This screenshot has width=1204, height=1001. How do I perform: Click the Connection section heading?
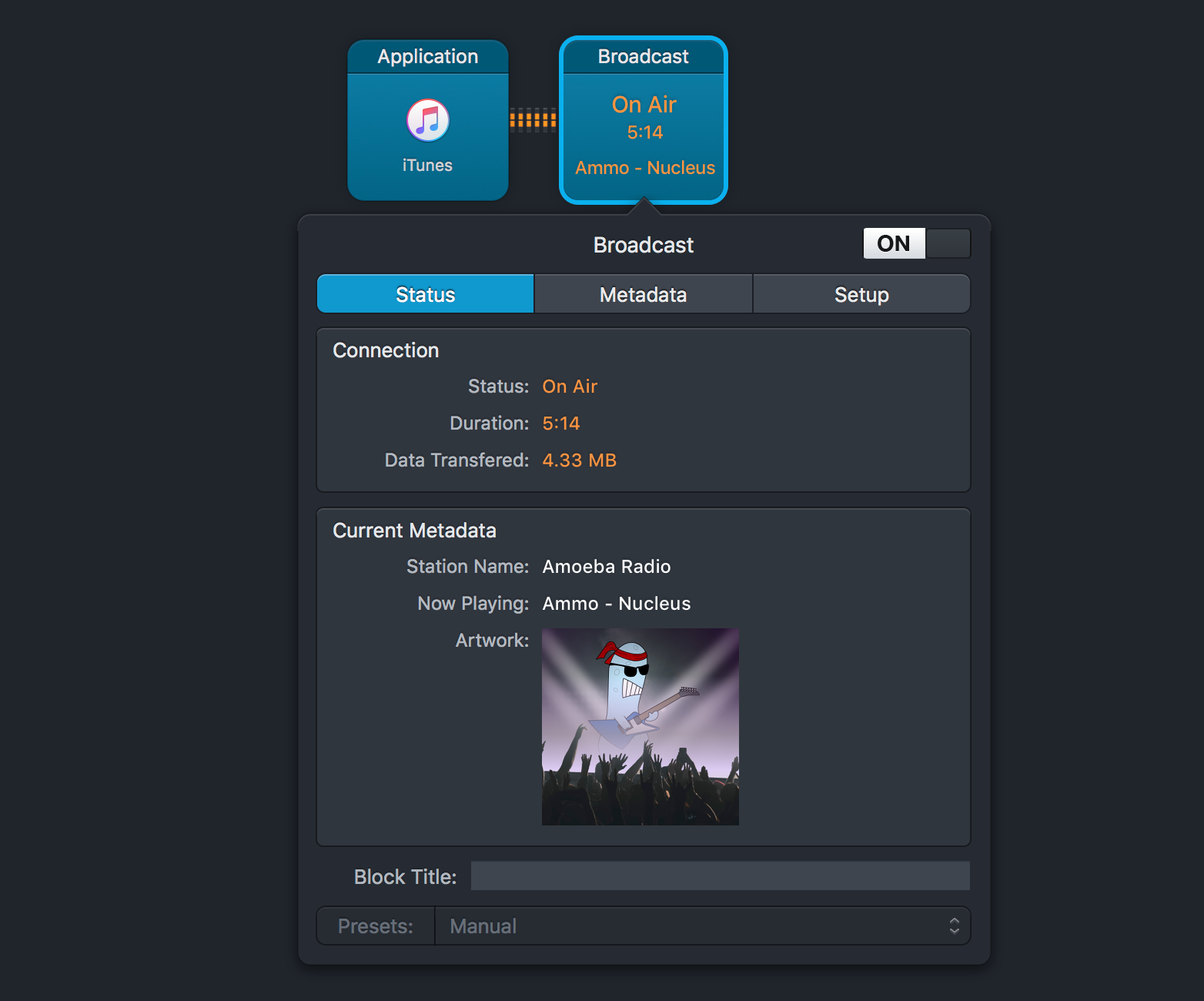pyautogui.click(x=386, y=350)
